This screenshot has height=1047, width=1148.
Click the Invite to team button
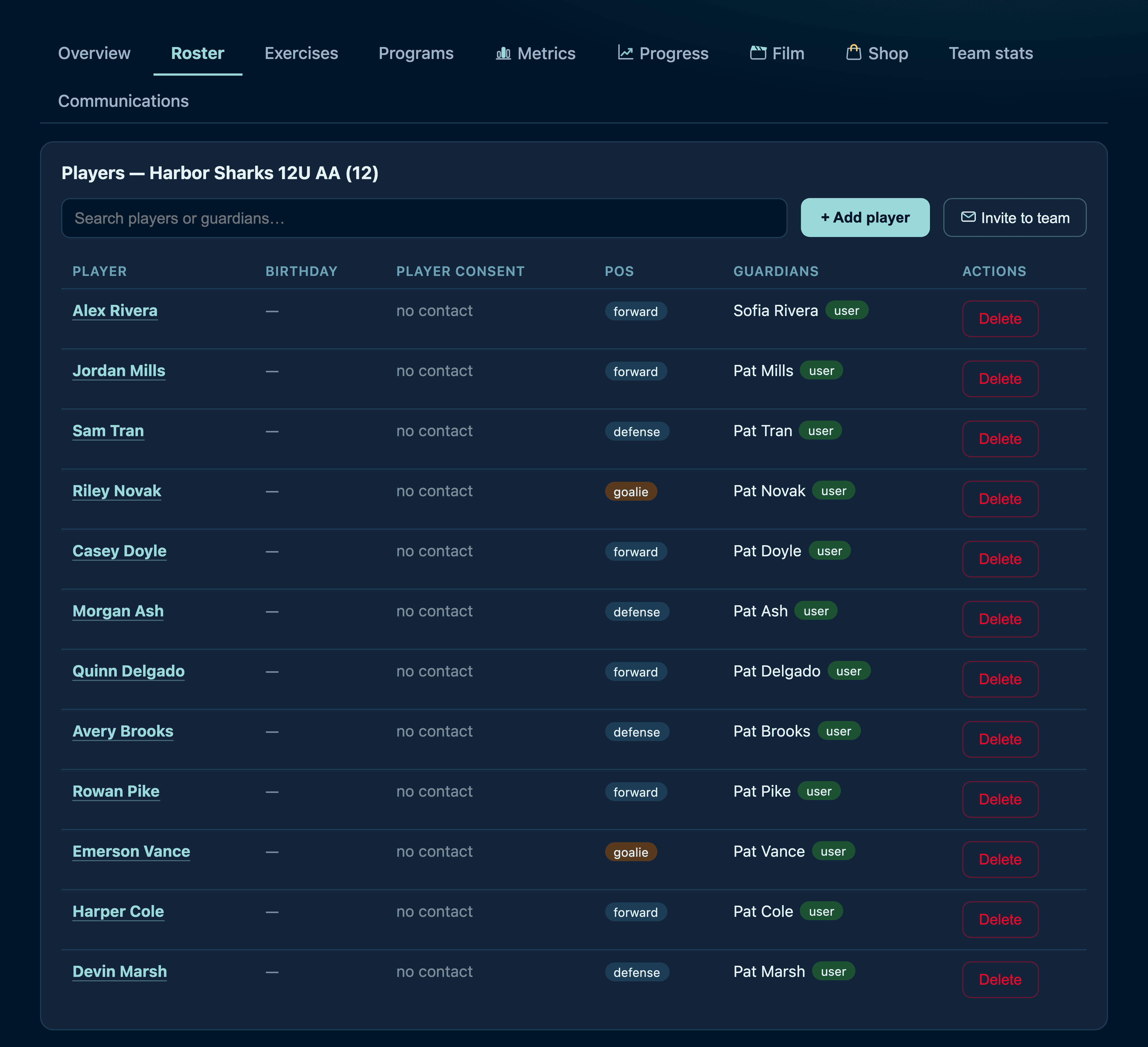pos(1014,218)
